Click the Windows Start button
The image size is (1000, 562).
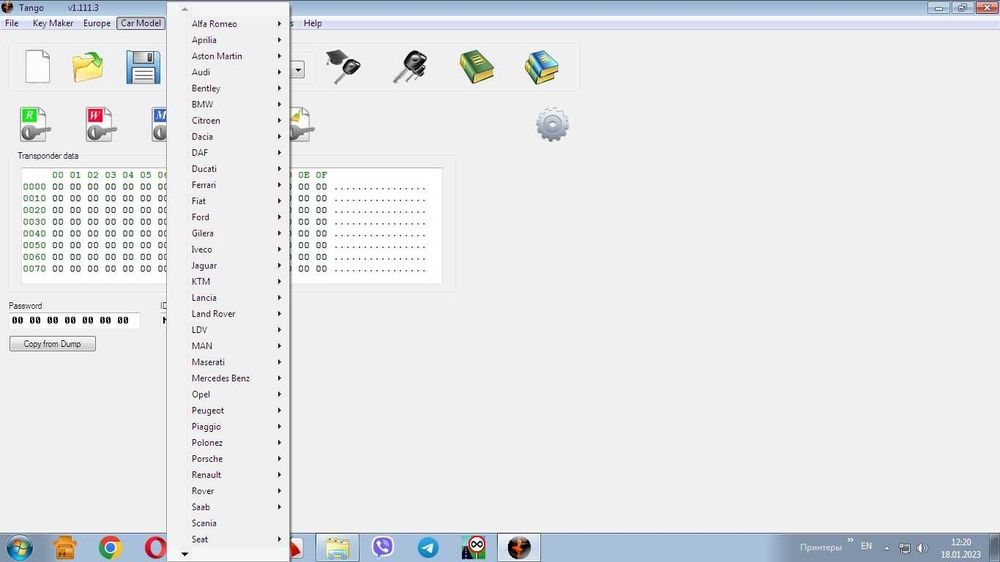click(x=19, y=548)
